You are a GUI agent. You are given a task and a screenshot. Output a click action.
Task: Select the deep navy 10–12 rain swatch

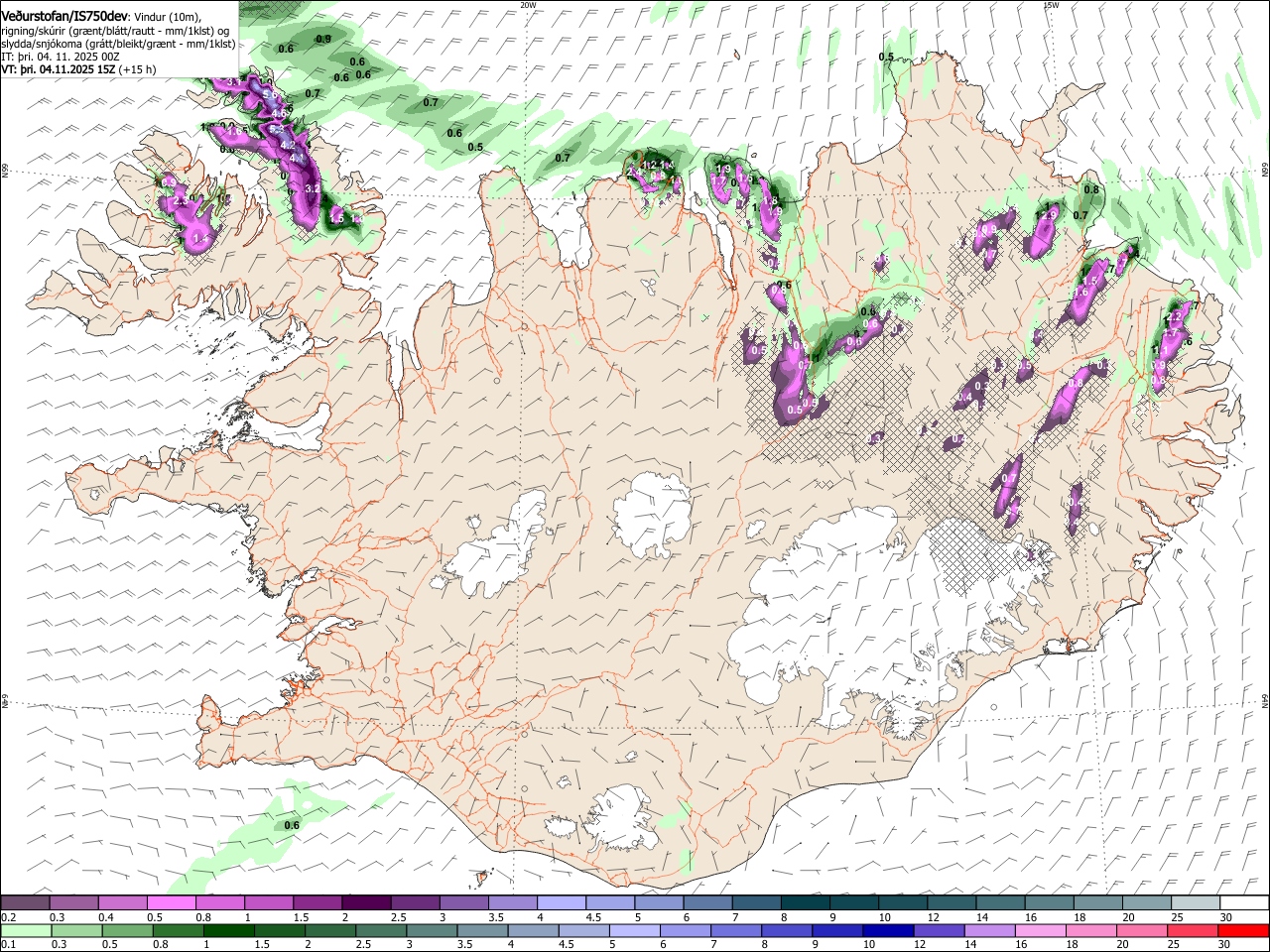(889, 930)
